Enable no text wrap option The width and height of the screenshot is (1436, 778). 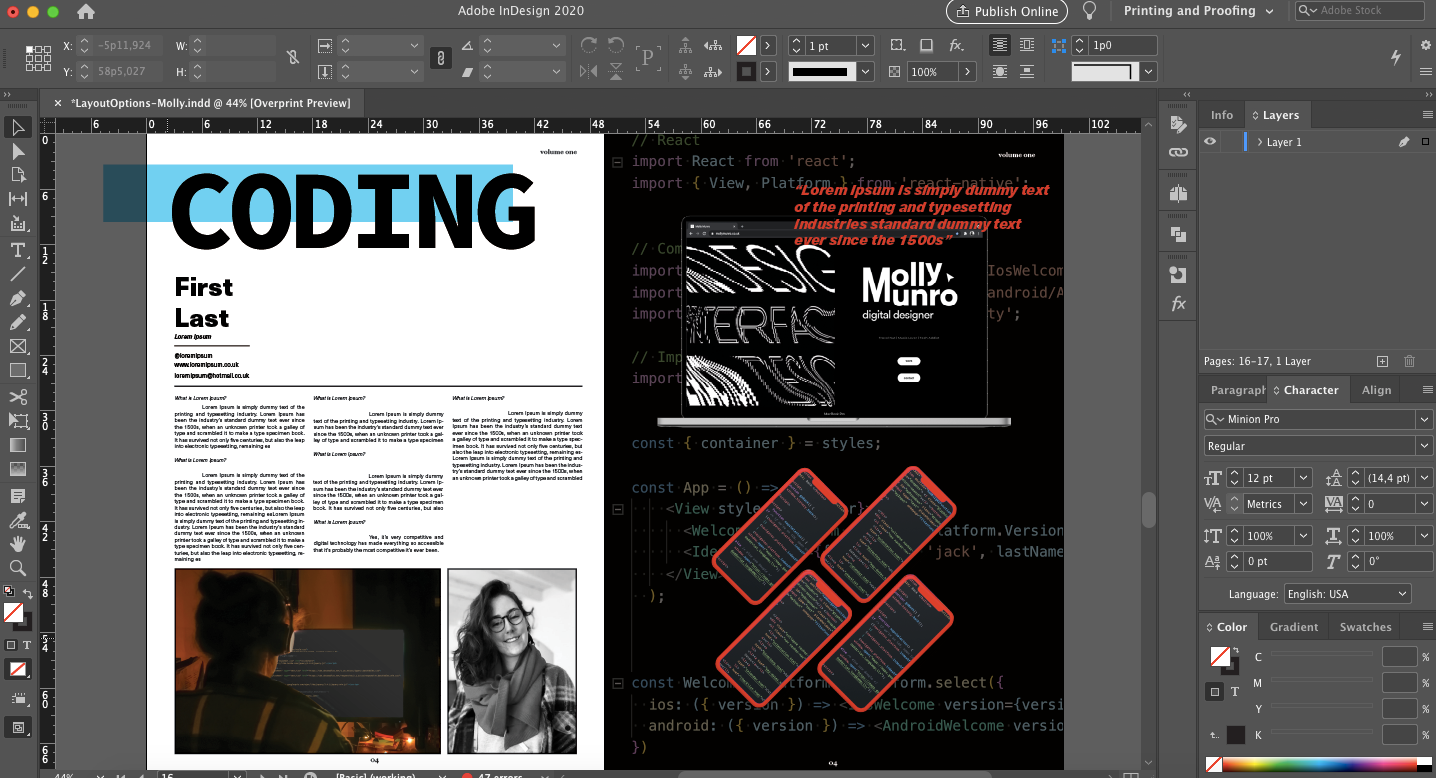point(1000,45)
